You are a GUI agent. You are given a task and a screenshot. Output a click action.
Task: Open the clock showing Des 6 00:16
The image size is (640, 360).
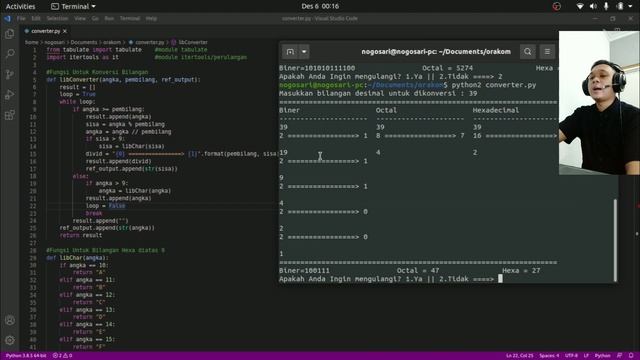320,6
